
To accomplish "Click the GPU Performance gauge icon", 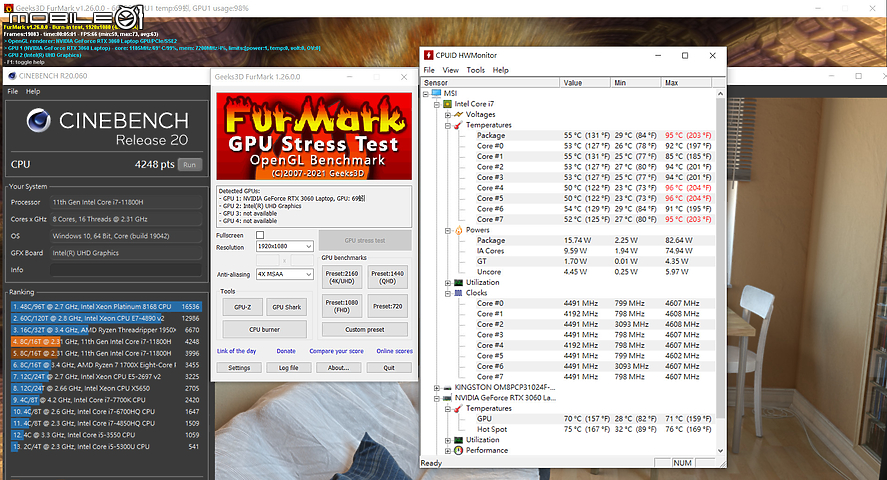I will coord(458,451).
